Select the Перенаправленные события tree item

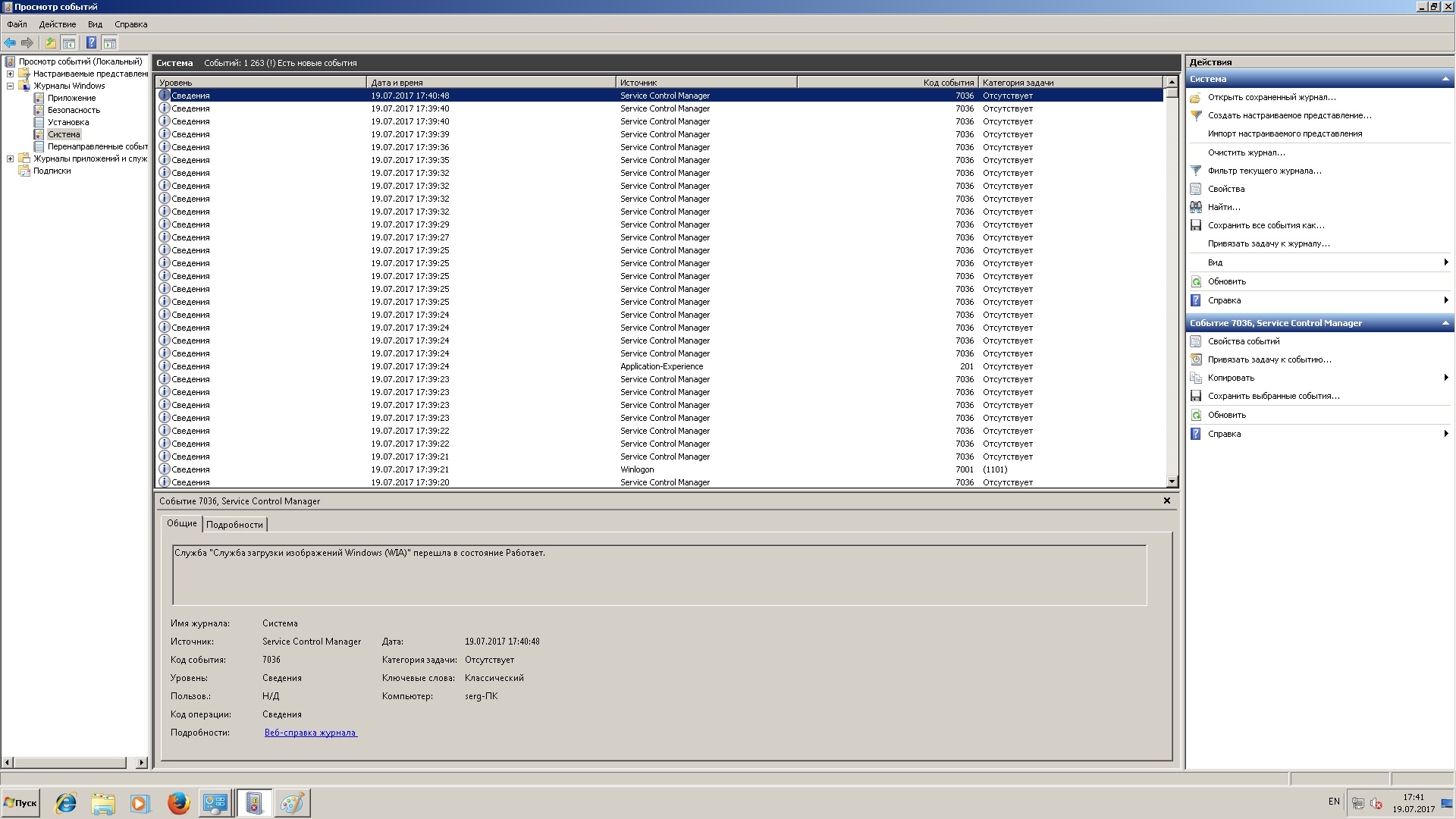(97, 146)
